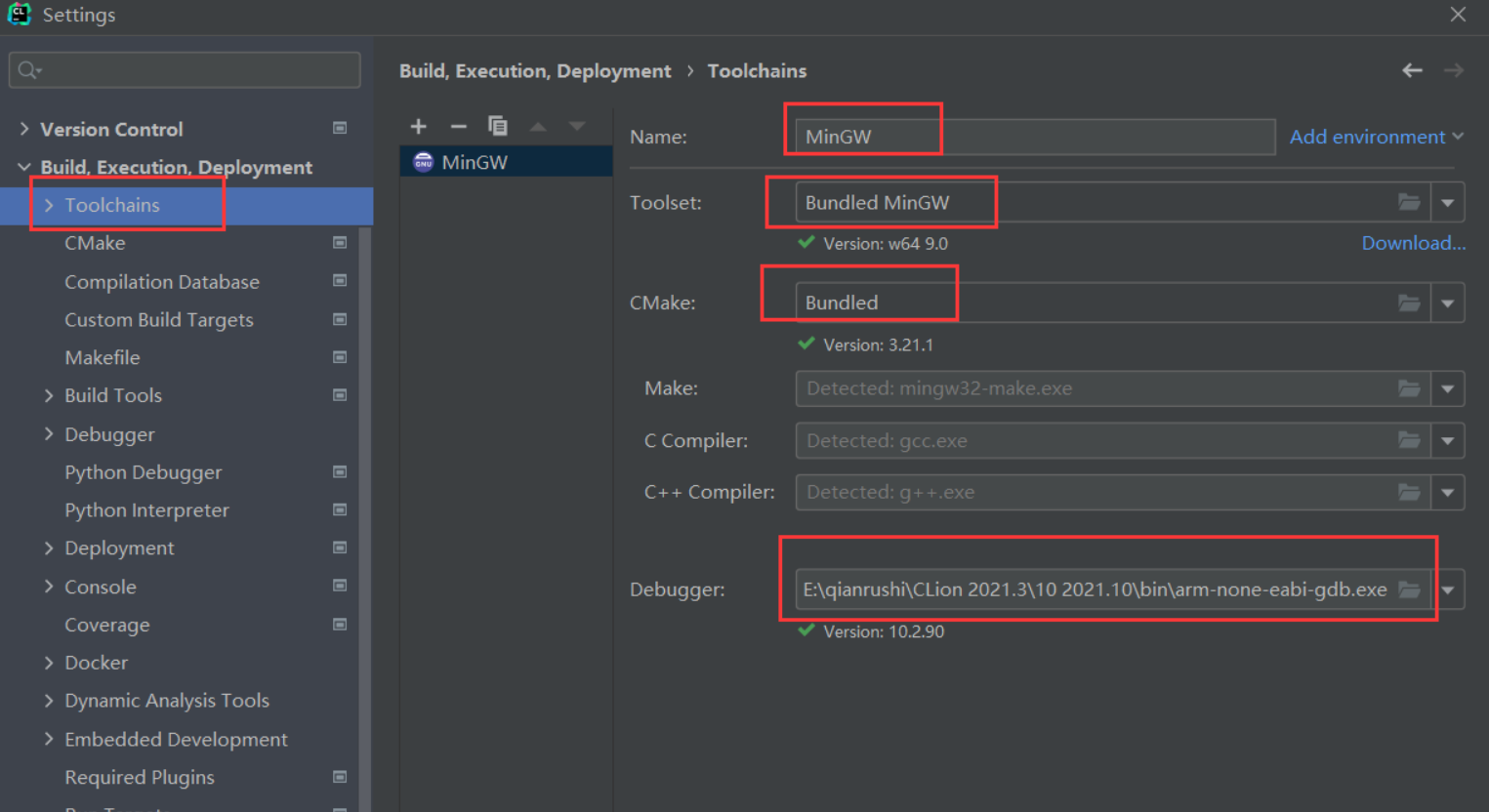Remove selected toolchain with minus icon
The height and width of the screenshot is (812, 1489).
(458, 126)
